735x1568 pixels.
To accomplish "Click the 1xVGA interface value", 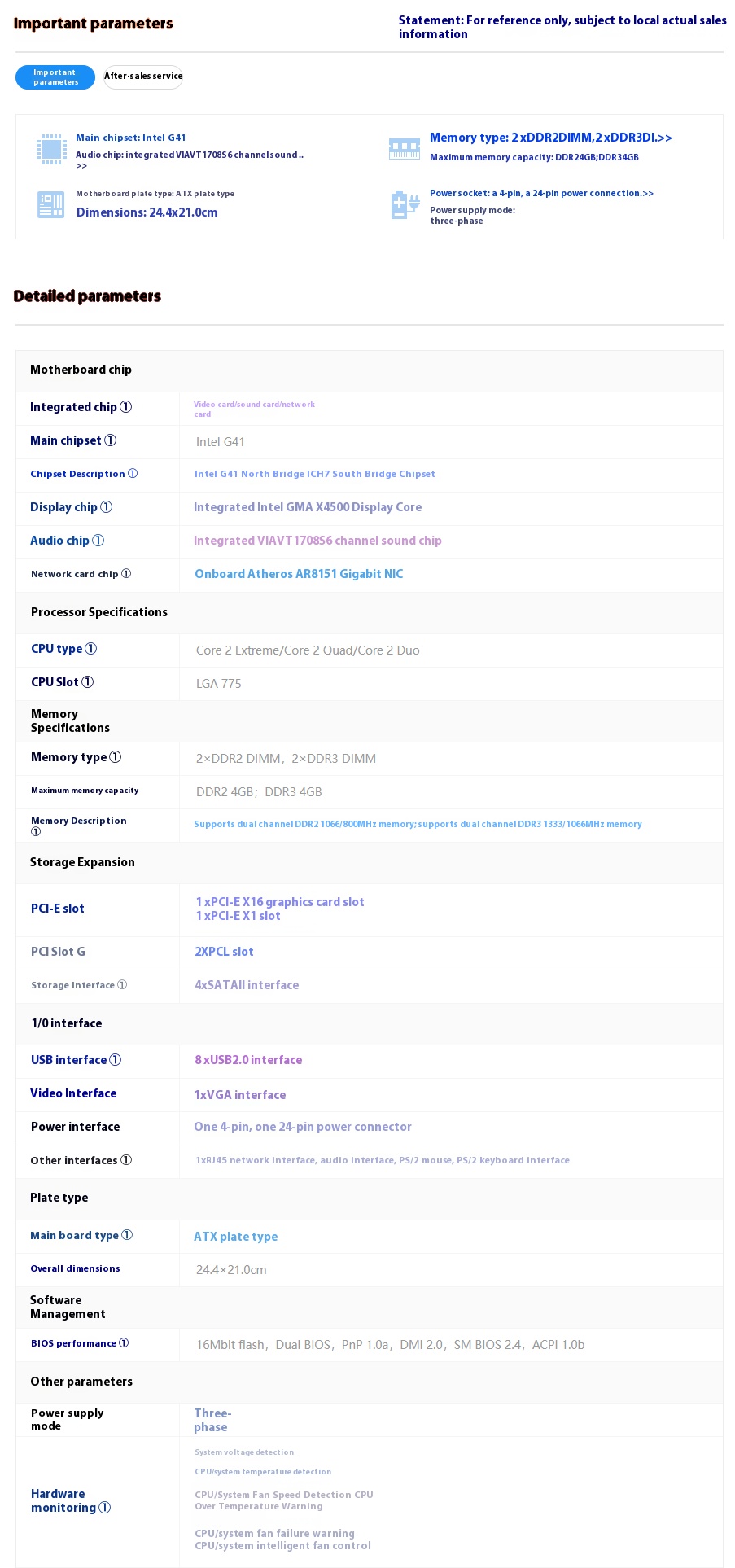I will click(240, 1095).
